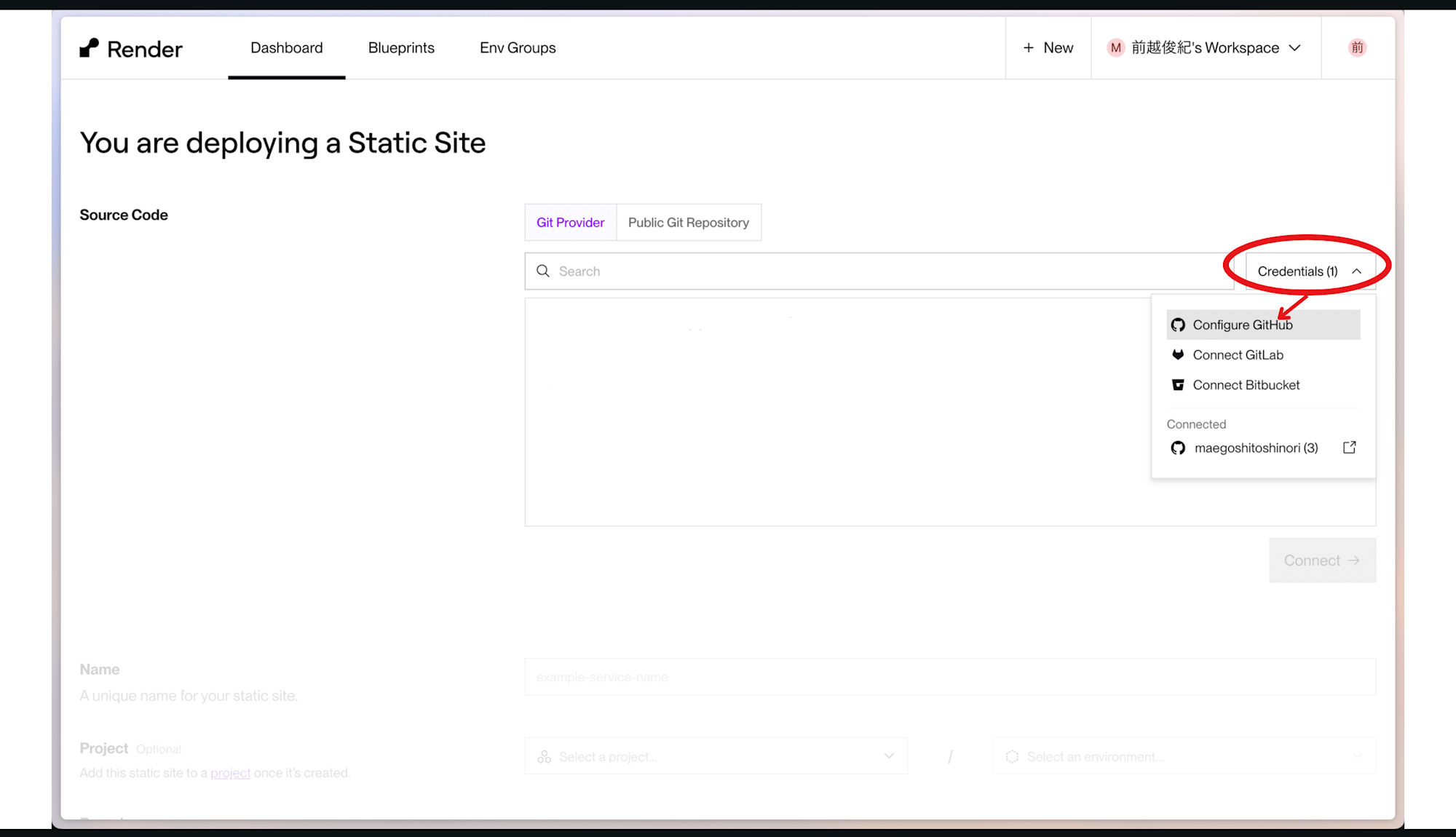Collapse the workspace dropdown chevron
Viewport: 1456px width, 837px height.
coord(1296,48)
